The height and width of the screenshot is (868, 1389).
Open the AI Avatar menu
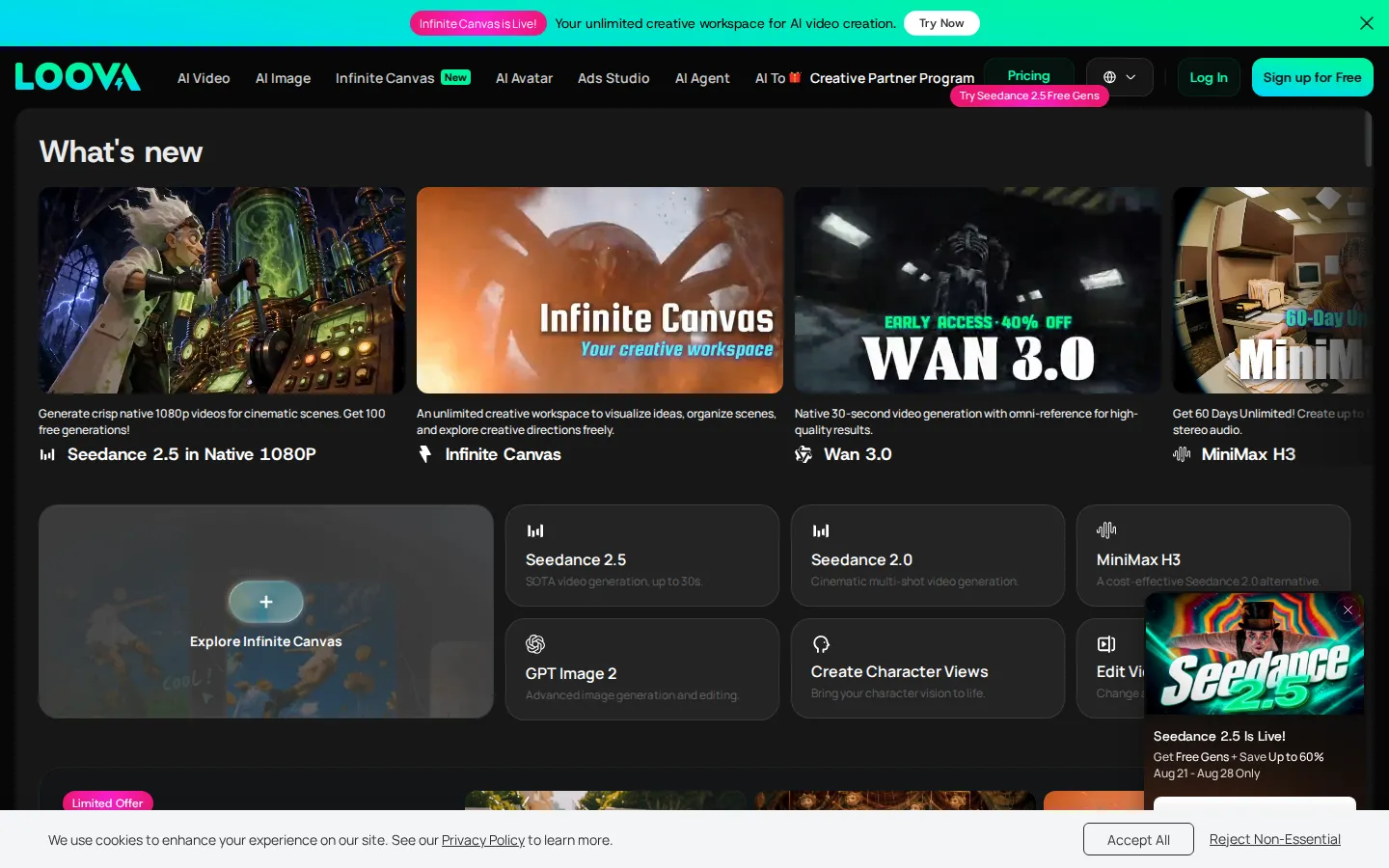tap(524, 78)
